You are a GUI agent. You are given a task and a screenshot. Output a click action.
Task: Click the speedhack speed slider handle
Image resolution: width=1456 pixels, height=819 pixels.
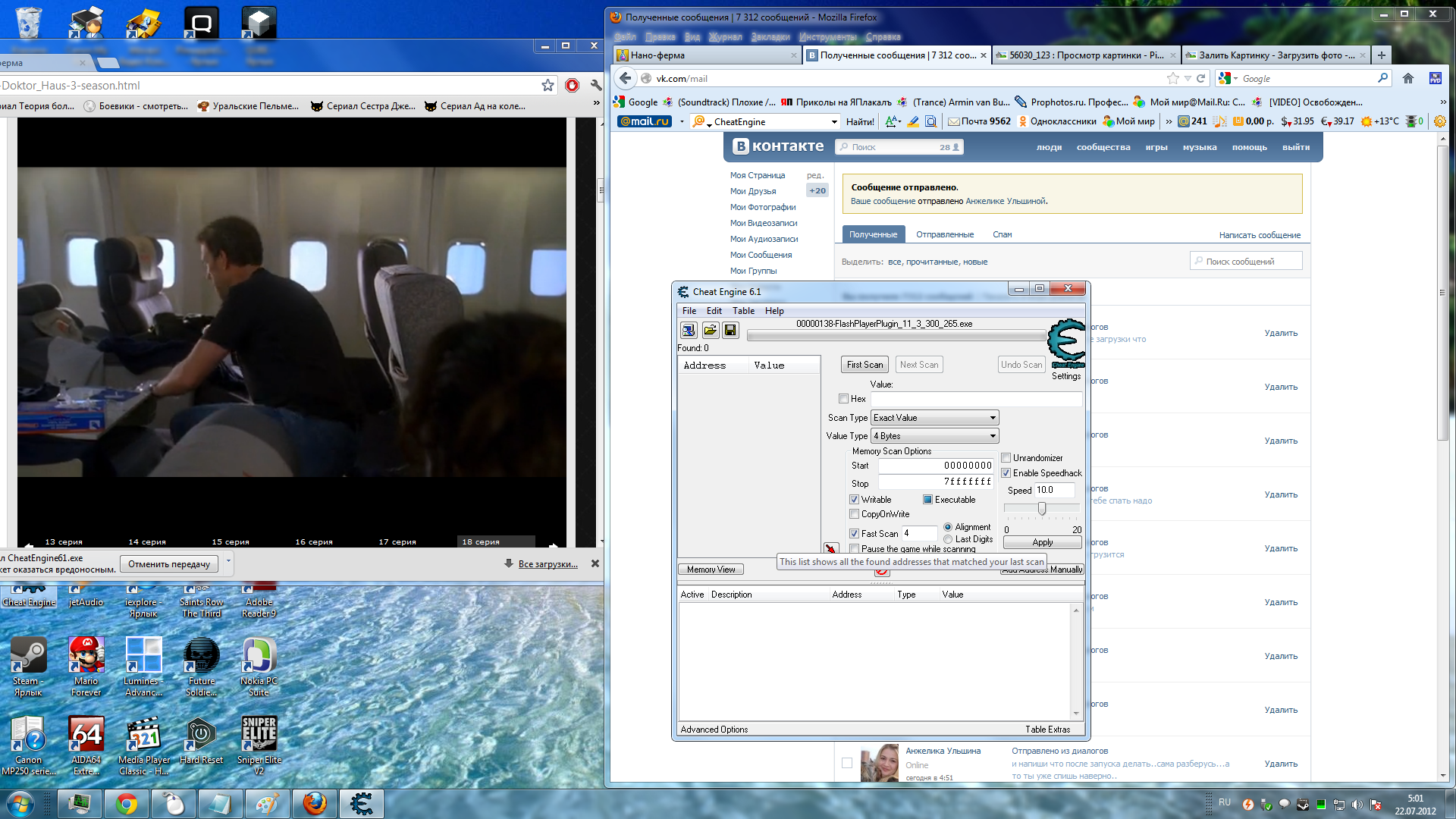click(1042, 508)
